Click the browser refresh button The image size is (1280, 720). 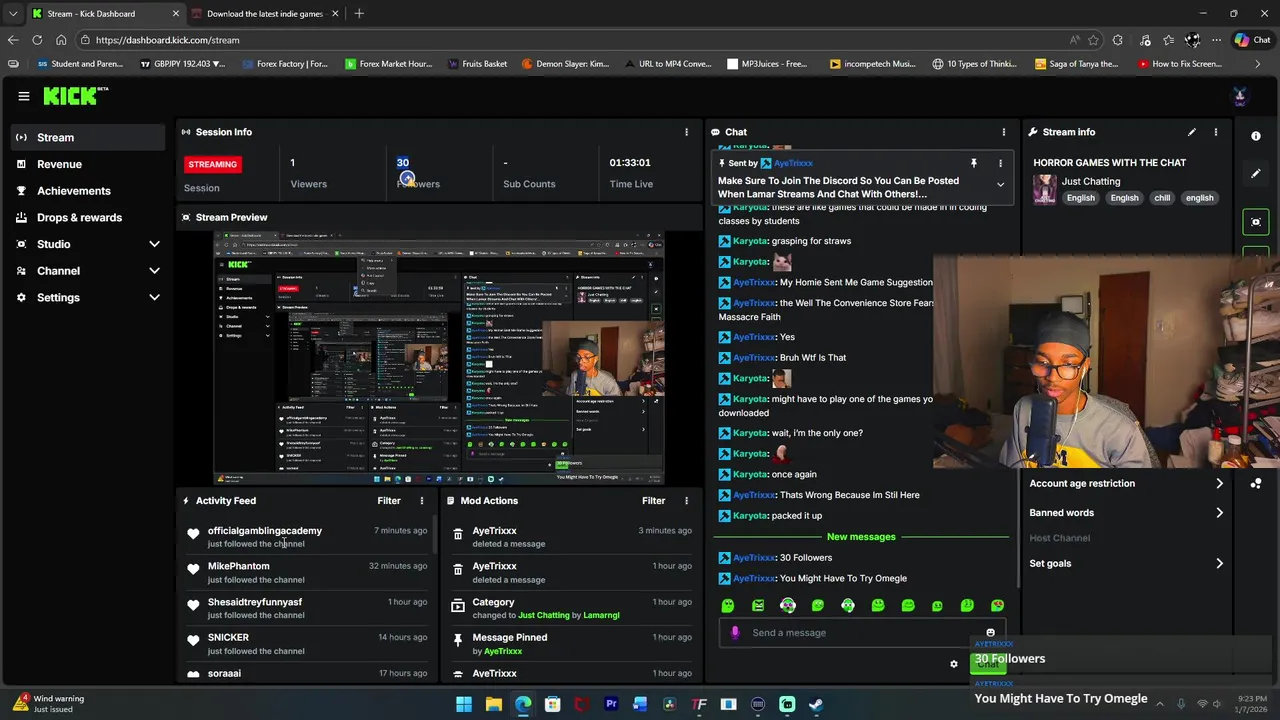pos(37,40)
